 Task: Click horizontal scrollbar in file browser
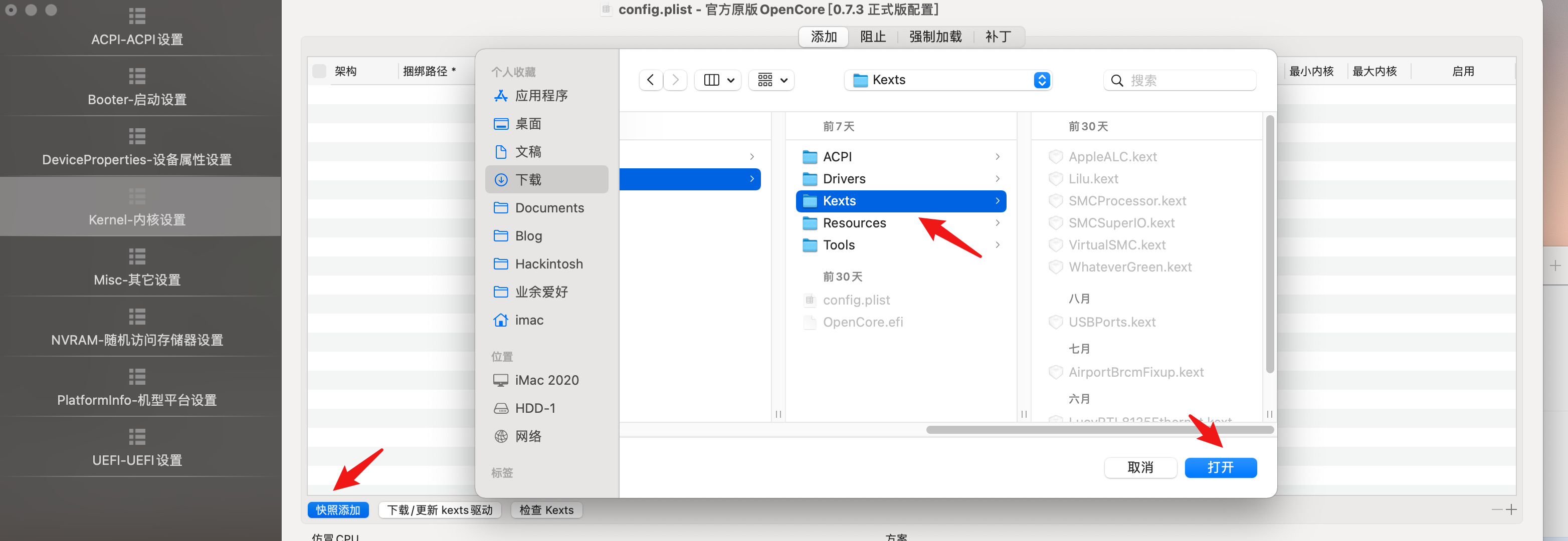[1099, 430]
